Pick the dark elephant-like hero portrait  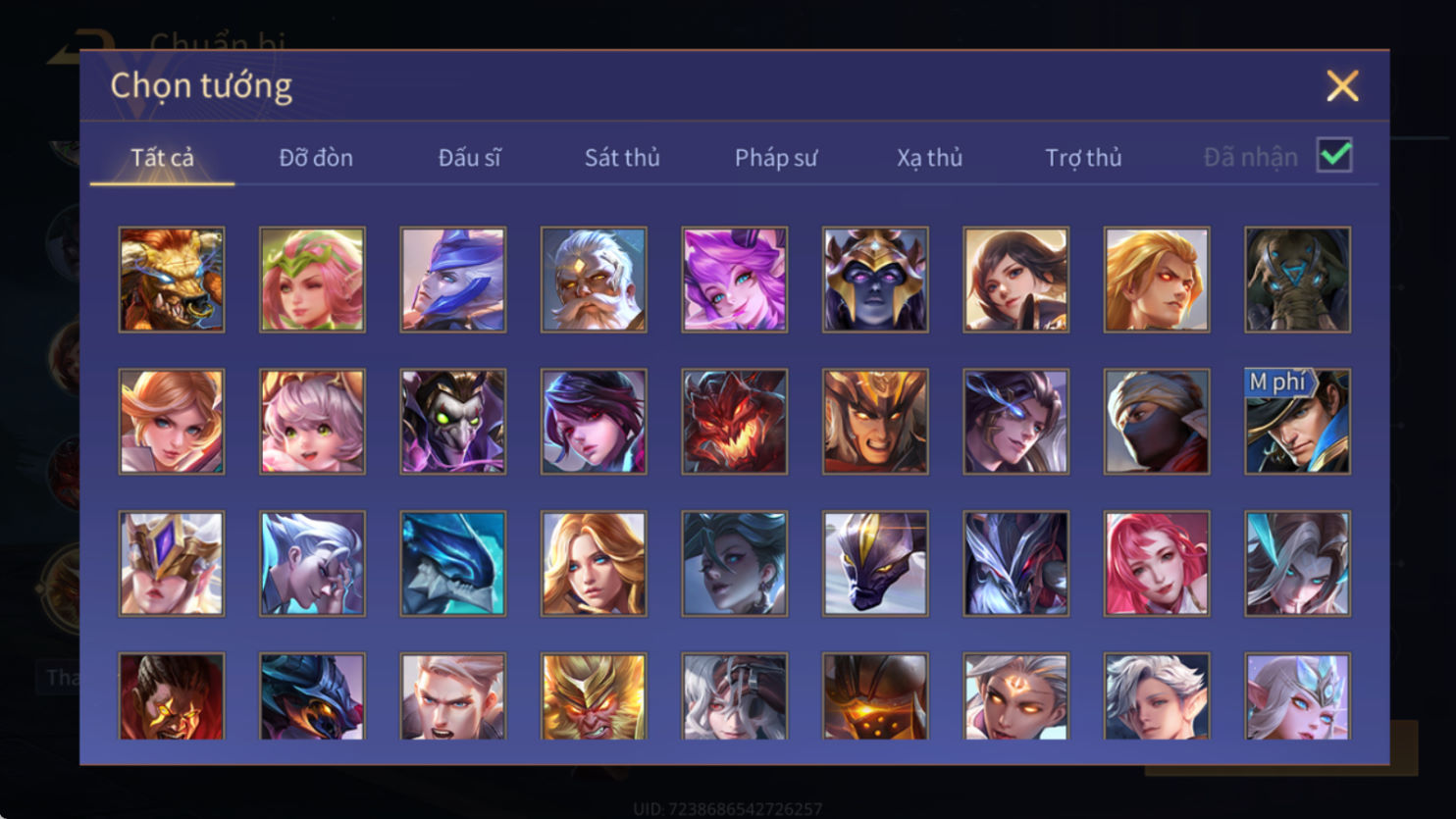coord(1297,280)
